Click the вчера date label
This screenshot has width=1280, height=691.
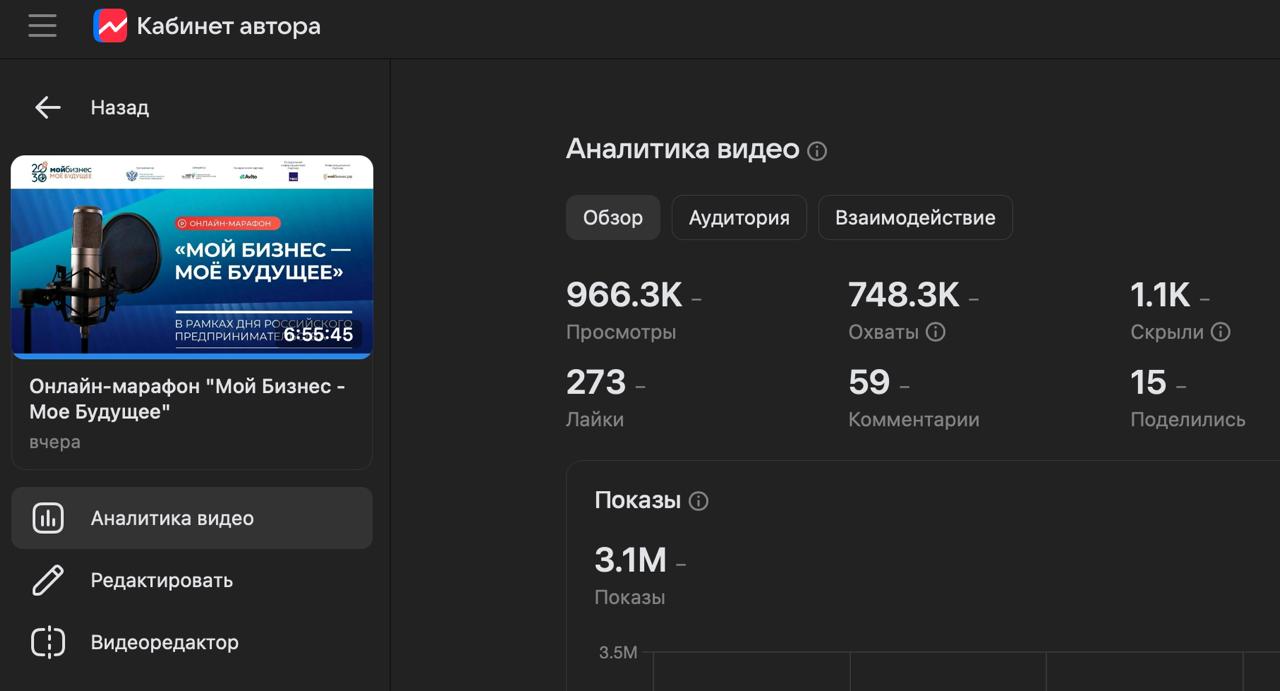point(55,442)
